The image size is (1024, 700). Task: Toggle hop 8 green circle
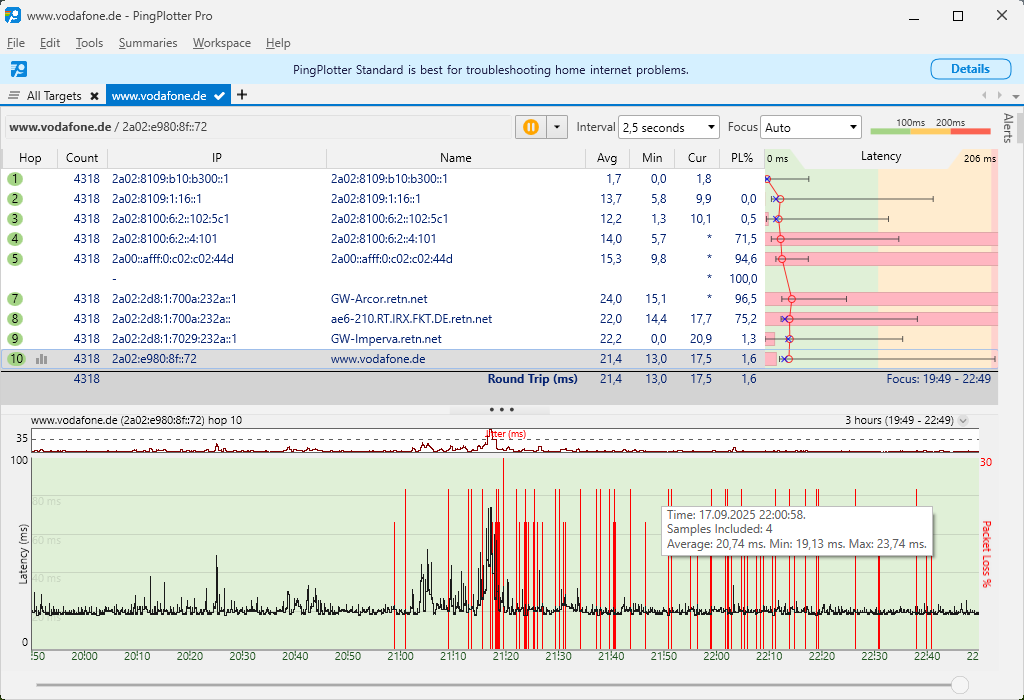[14, 319]
